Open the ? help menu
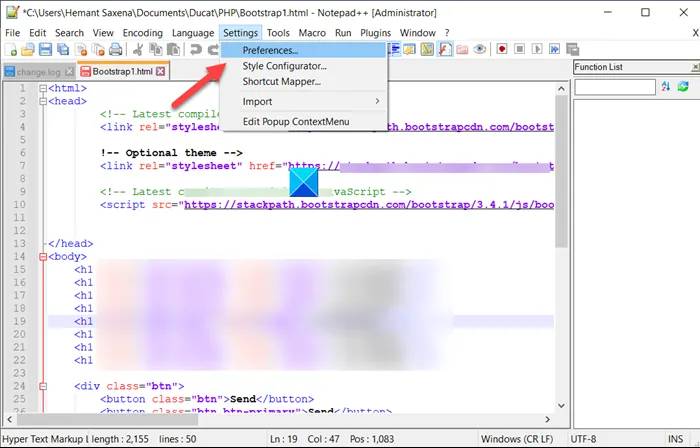 [447, 33]
